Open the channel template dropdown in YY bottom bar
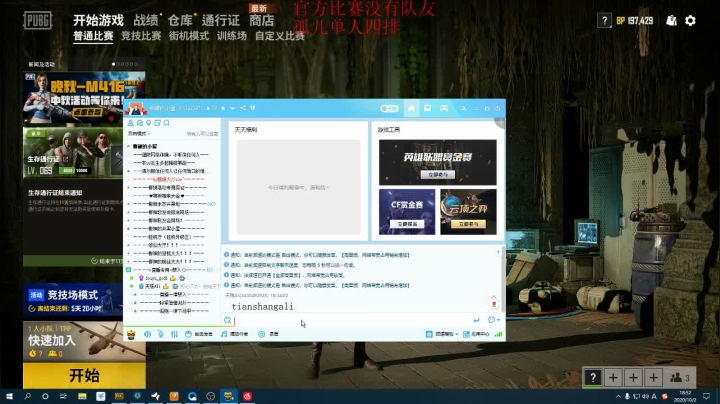Screen dimensions: 720x404 [442, 334]
